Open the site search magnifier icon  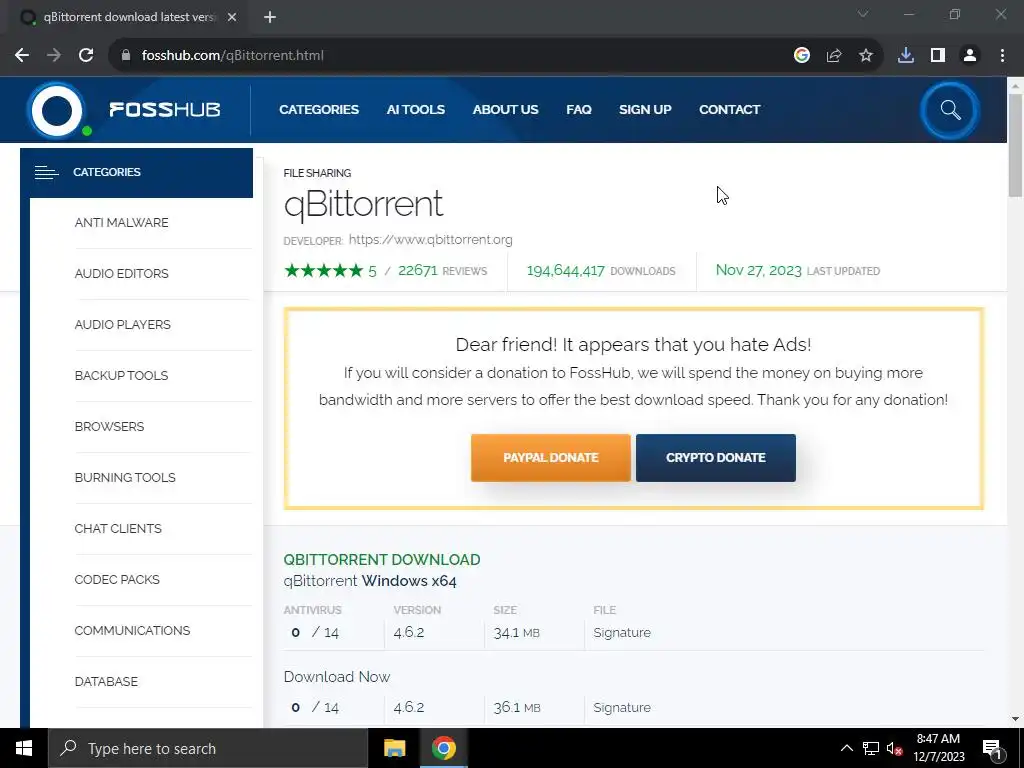(x=950, y=110)
